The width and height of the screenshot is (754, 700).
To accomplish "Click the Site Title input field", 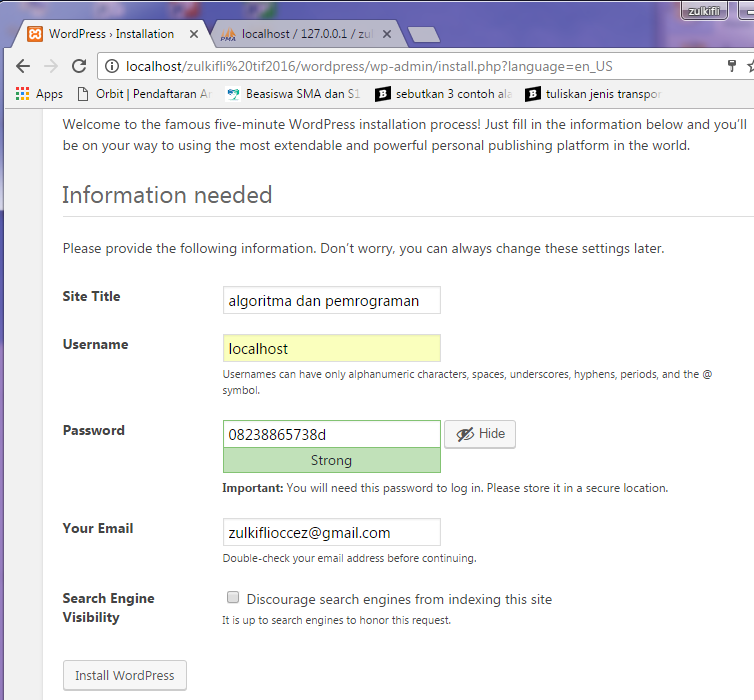I will point(332,300).
